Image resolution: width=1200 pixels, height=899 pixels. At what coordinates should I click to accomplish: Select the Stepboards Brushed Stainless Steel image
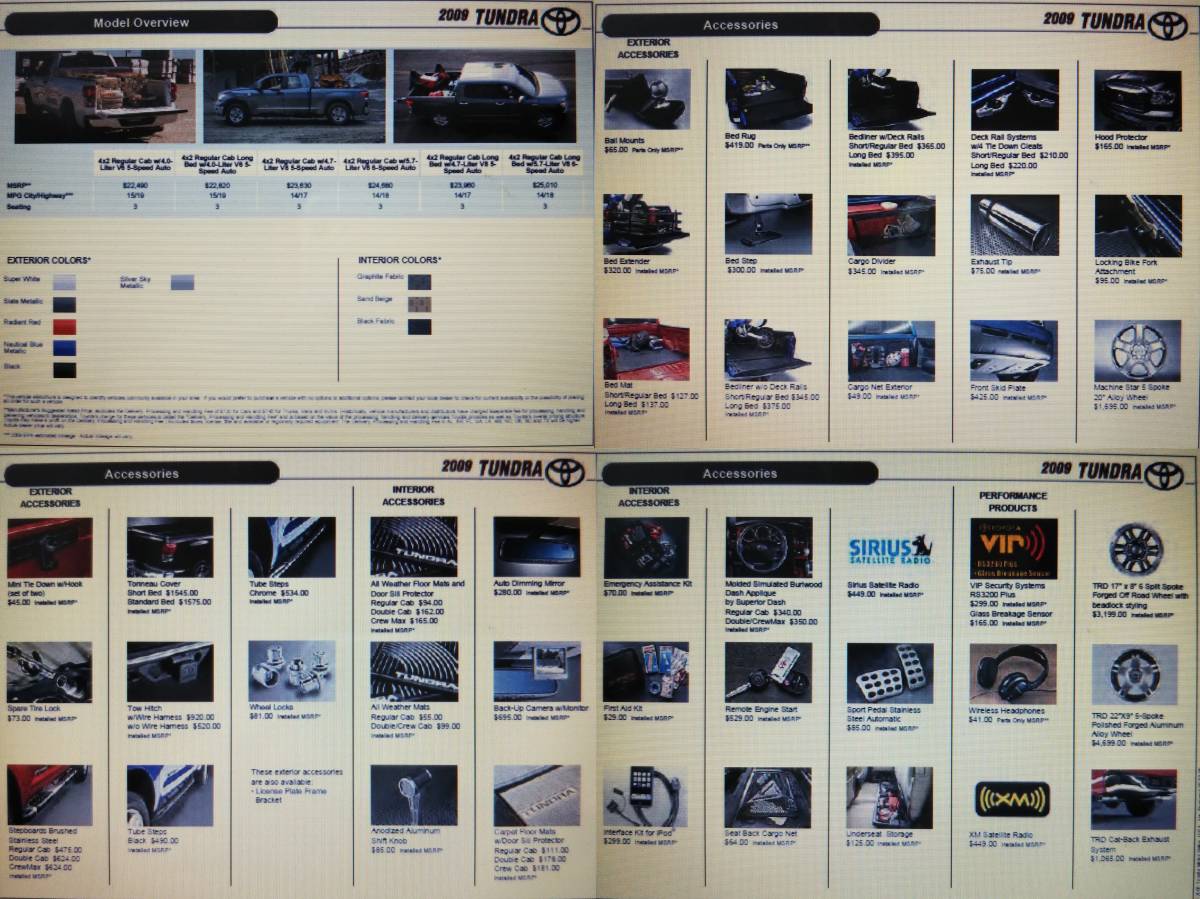[x=49, y=796]
